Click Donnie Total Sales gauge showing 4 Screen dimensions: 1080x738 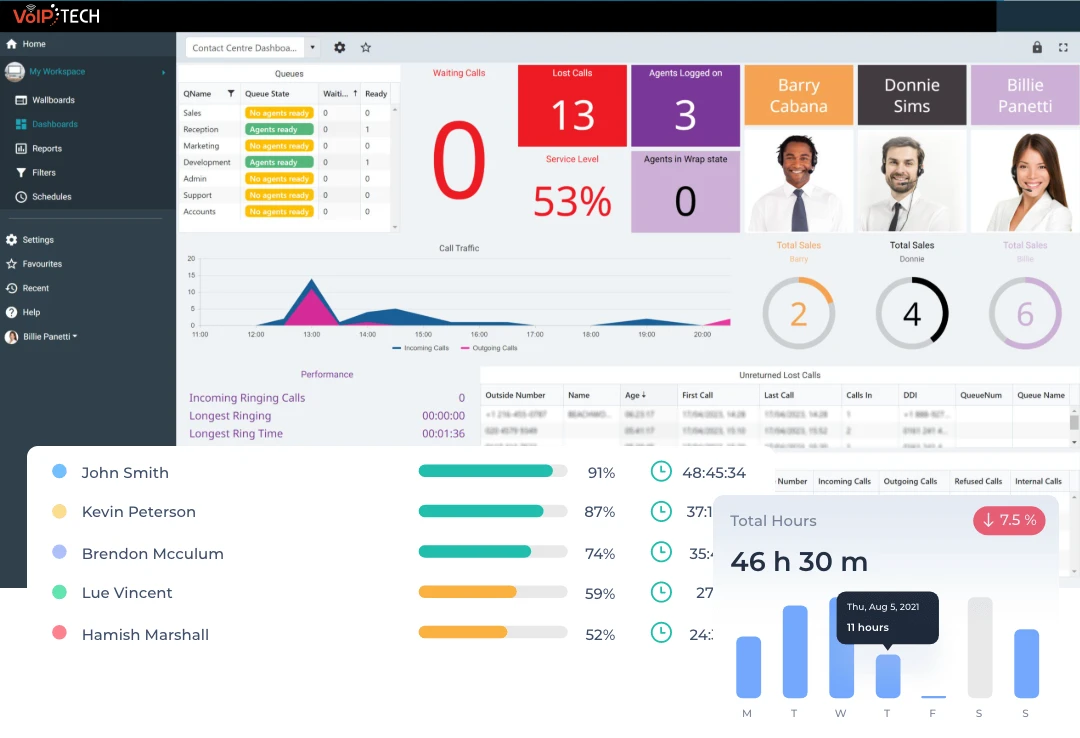coord(912,314)
